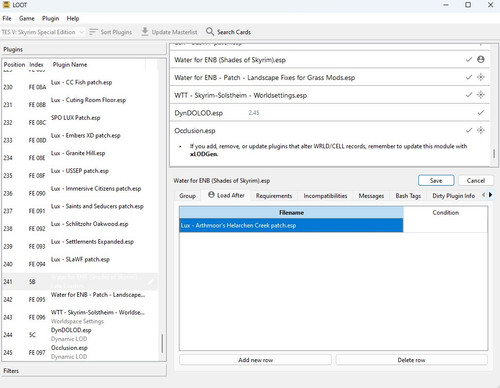Click the LOOT application icon in title bar
The height and width of the screenshot is (388, 500).
[6, 5]
